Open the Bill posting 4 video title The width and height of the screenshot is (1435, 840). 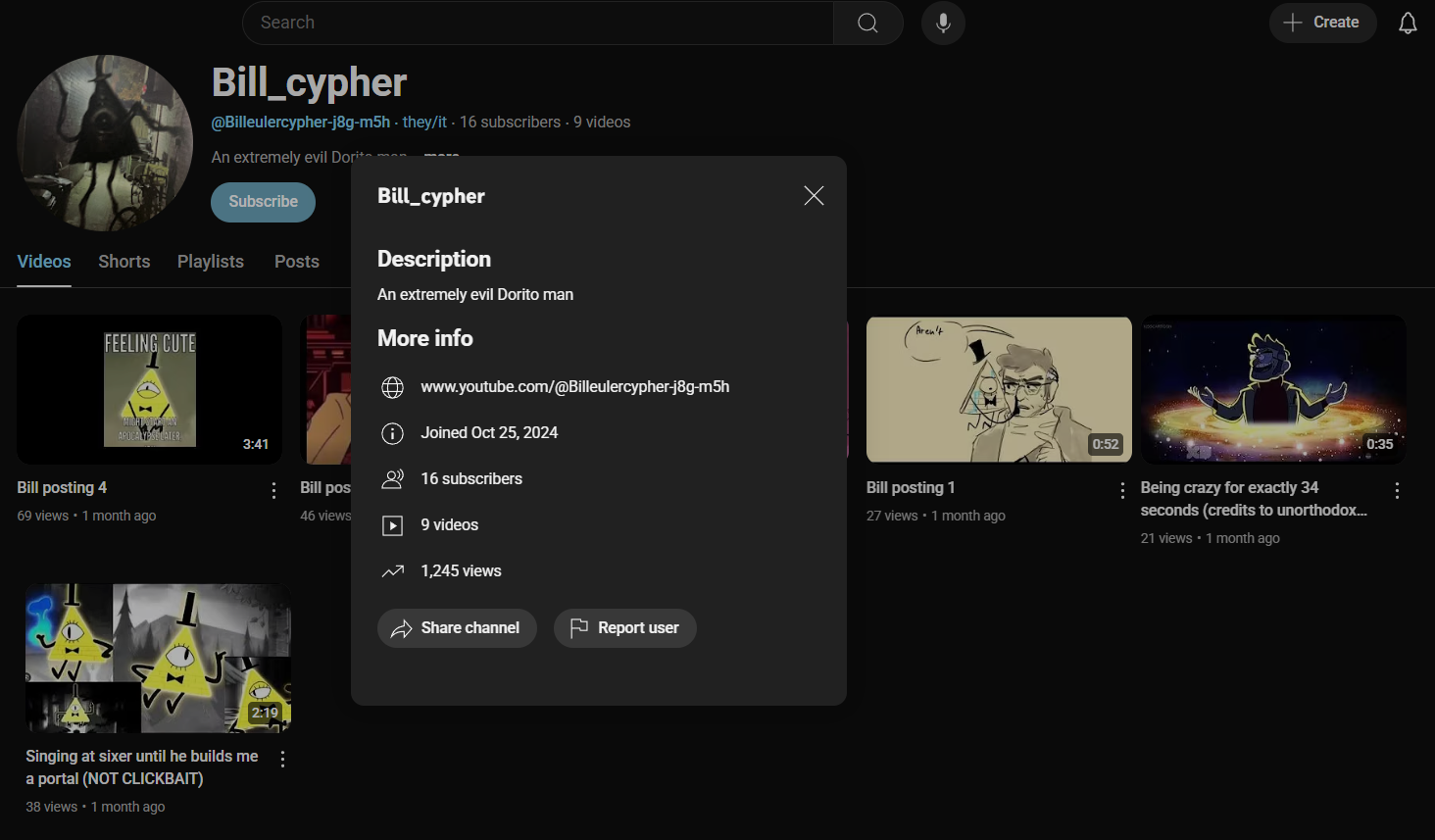click(62, 488)
